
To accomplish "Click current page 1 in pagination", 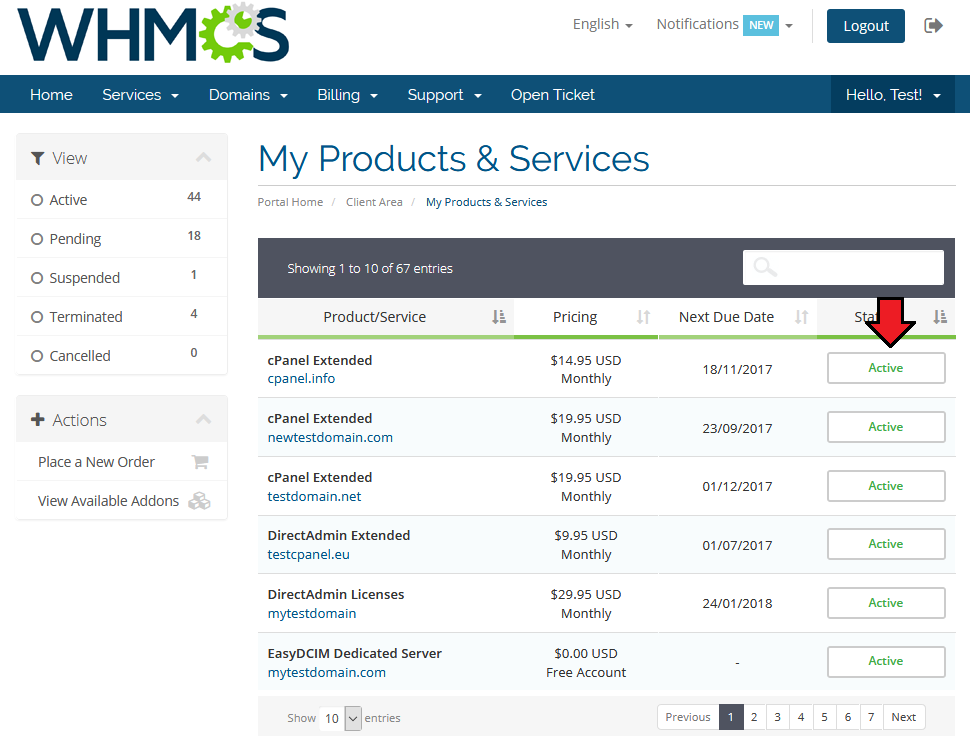I will (x=731, y=717).
